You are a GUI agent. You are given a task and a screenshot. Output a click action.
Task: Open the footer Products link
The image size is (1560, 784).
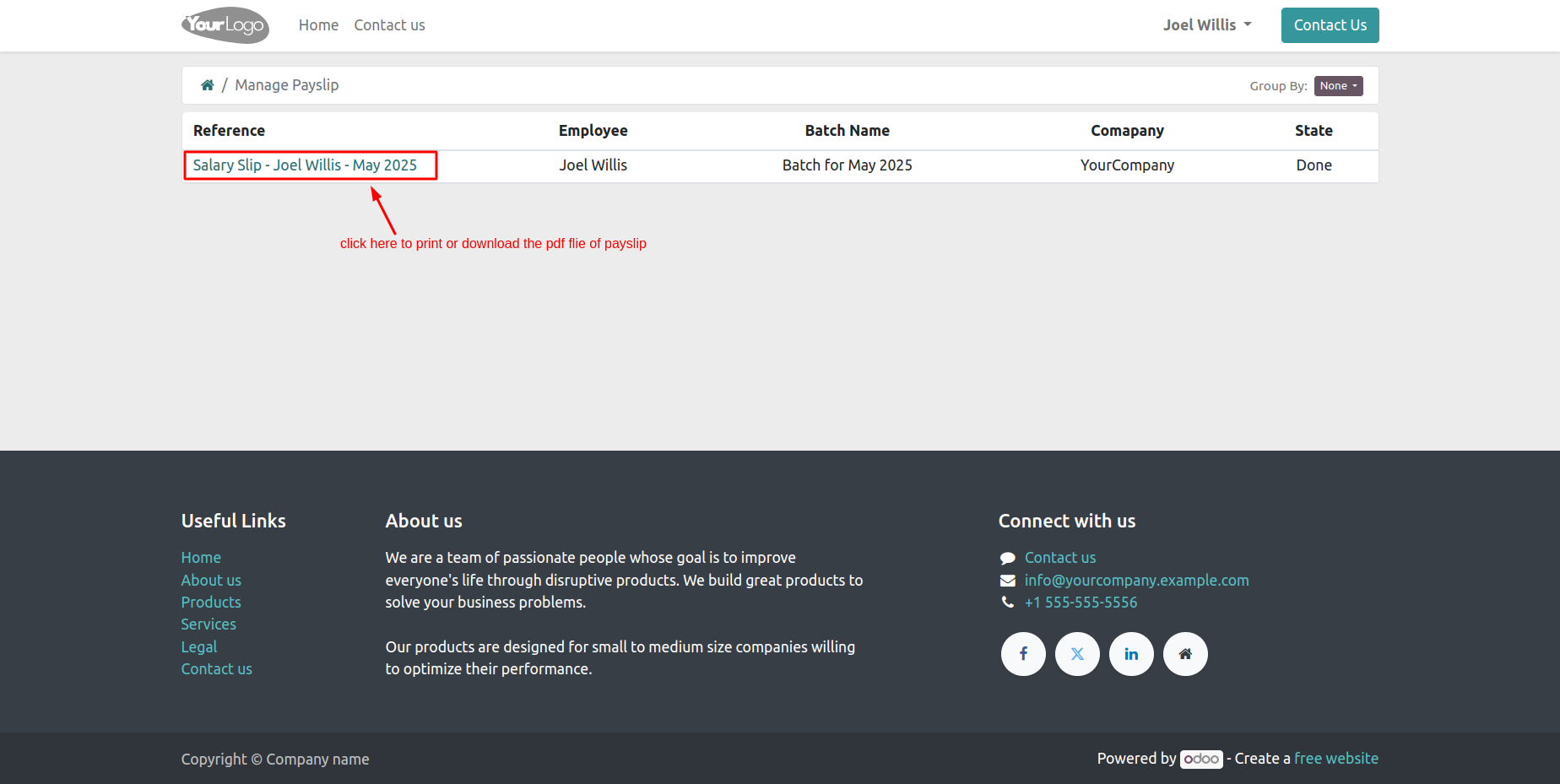[x=211, y=603]
